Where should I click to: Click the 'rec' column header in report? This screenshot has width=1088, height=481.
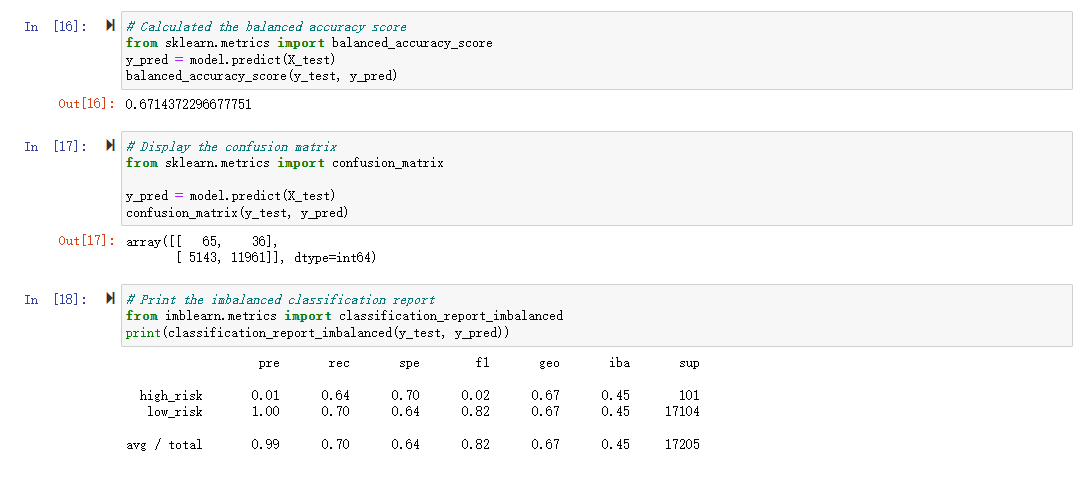tap(339, 364)
